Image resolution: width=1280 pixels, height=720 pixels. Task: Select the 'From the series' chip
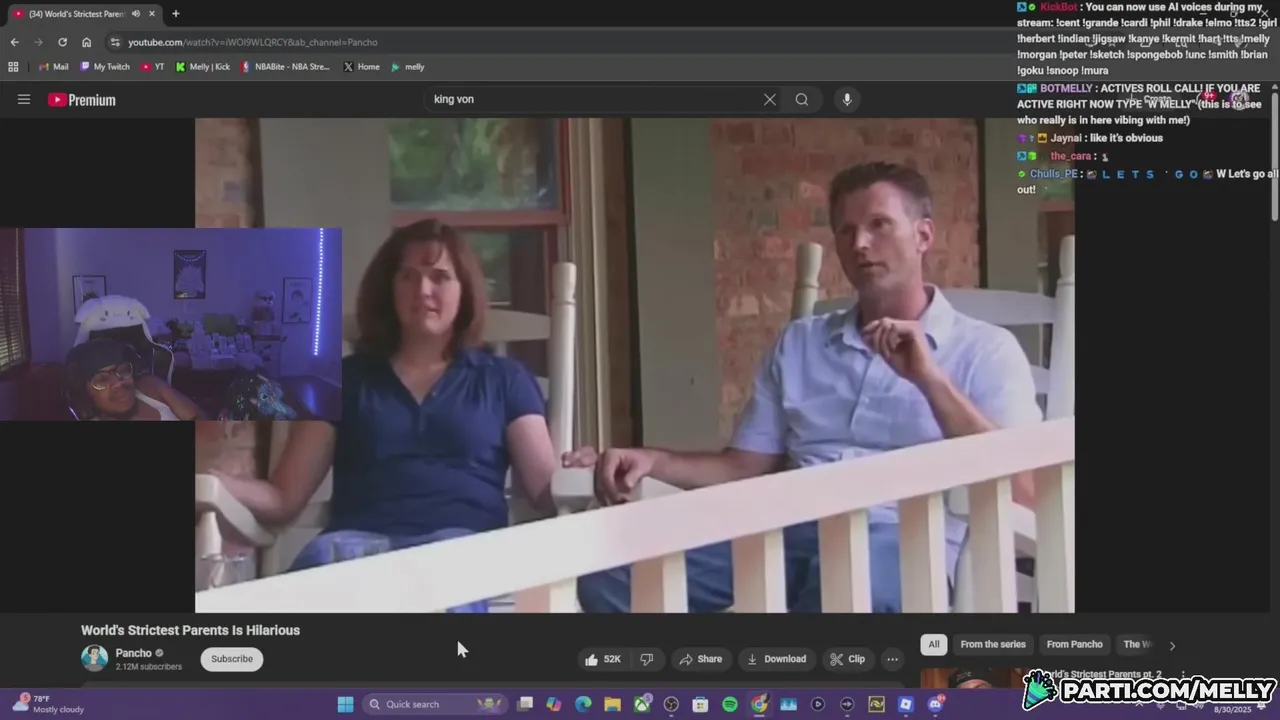[993, 644]
